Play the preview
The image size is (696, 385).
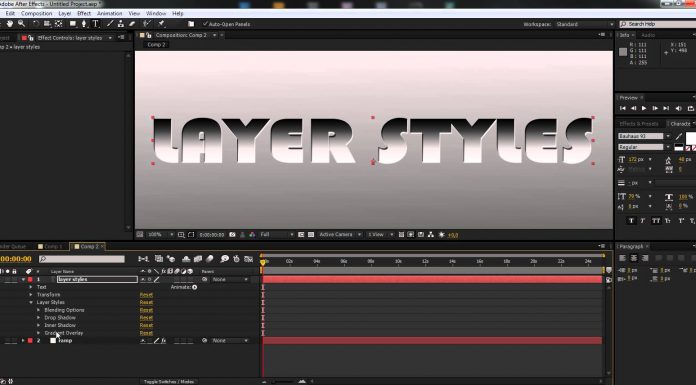point(644,108)
